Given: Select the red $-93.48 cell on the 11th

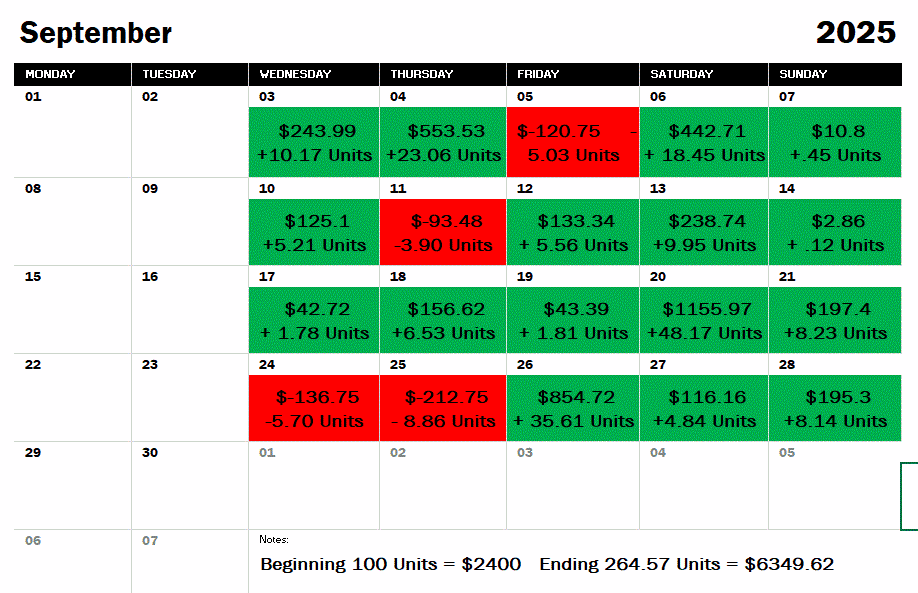Looking at the screenshot, I should tap(443, 232).
